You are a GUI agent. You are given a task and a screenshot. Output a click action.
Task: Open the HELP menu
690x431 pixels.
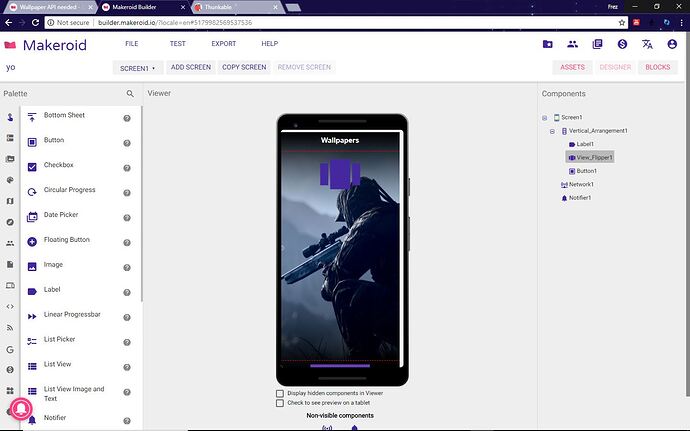[x=270, y=44]
